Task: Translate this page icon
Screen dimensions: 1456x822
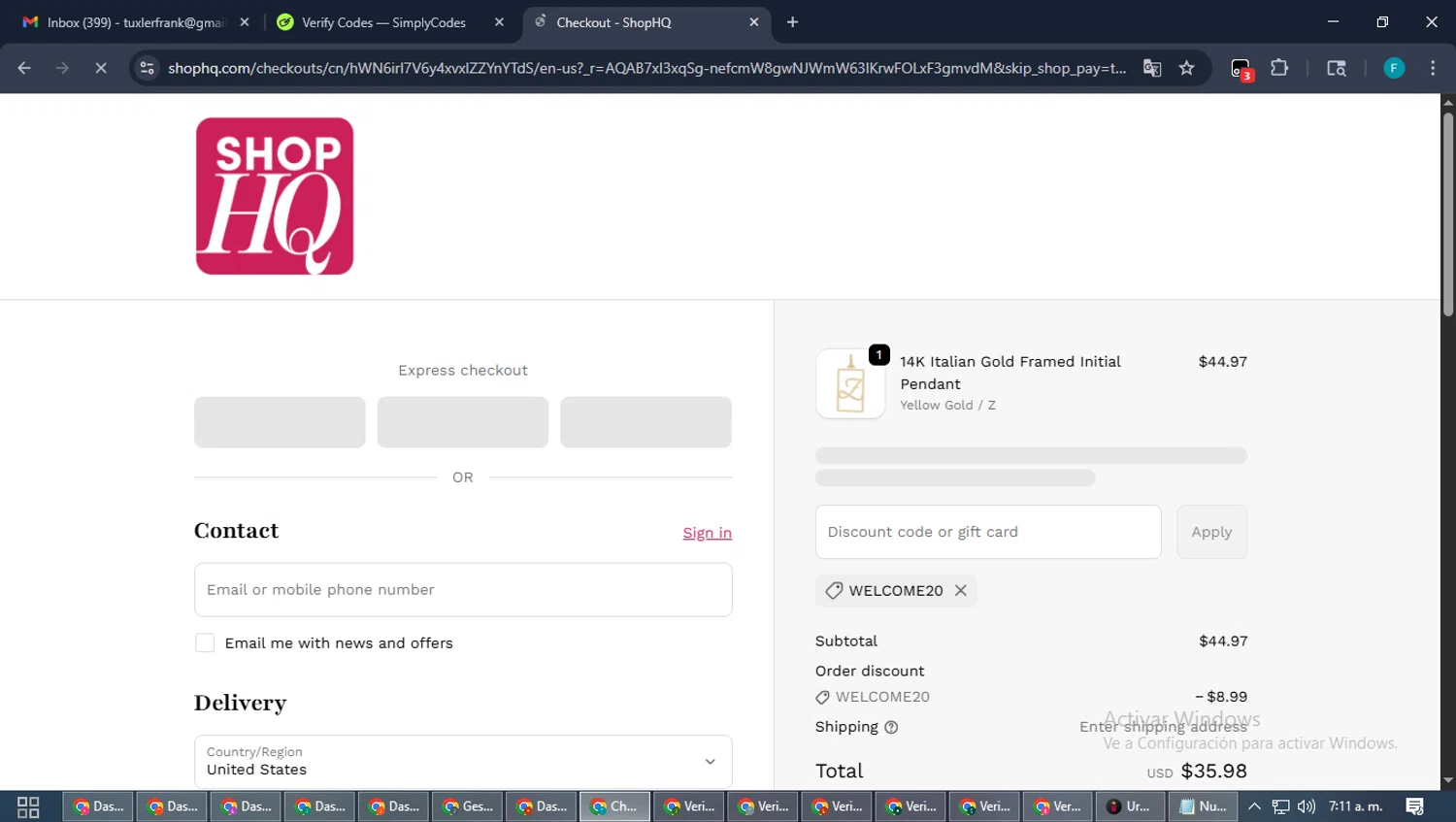Action: (x=1152, y=68)
